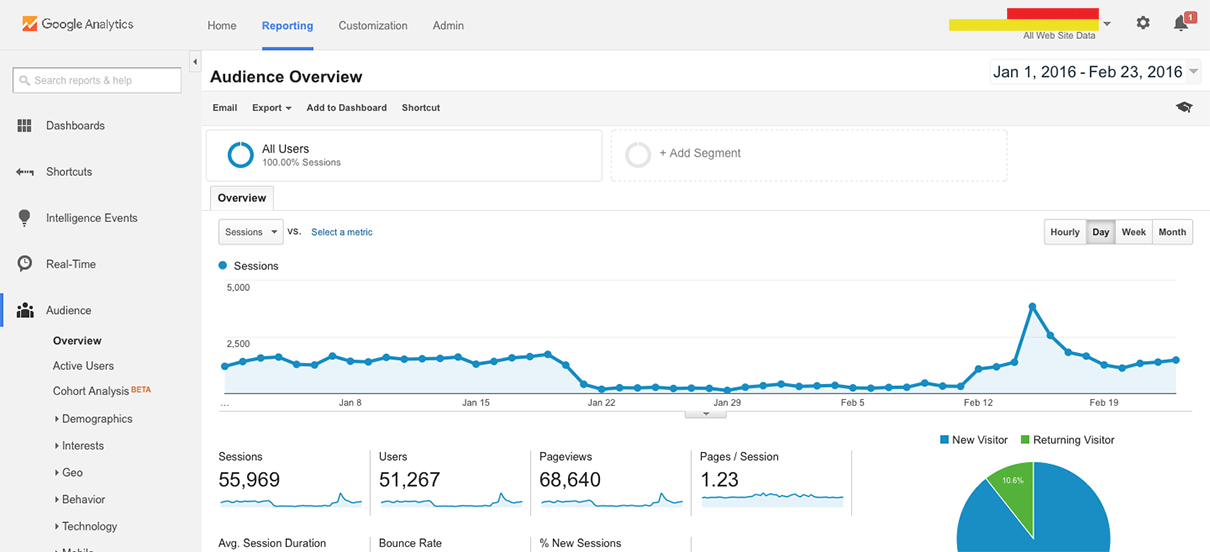Open the settings gear icon
This screenshot has height=552, width=1210.
click(1143, 23)
